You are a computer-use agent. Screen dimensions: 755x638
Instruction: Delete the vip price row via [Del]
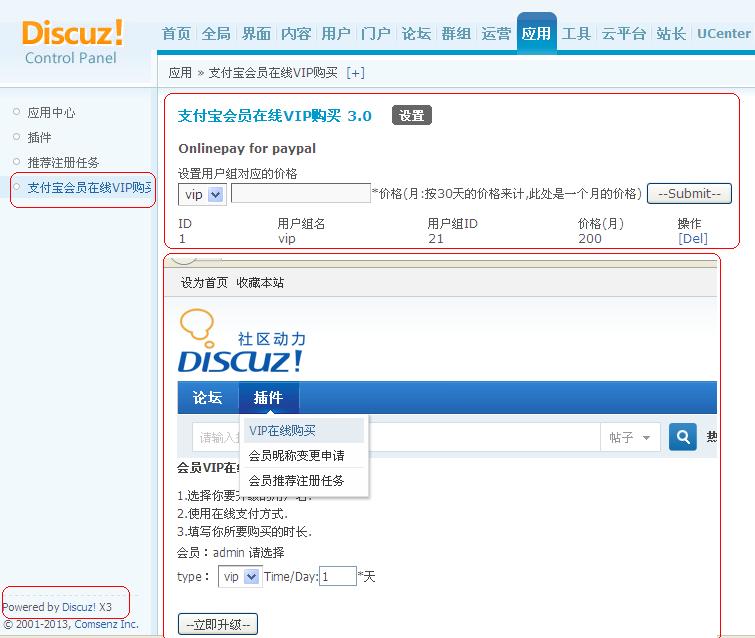692,239
